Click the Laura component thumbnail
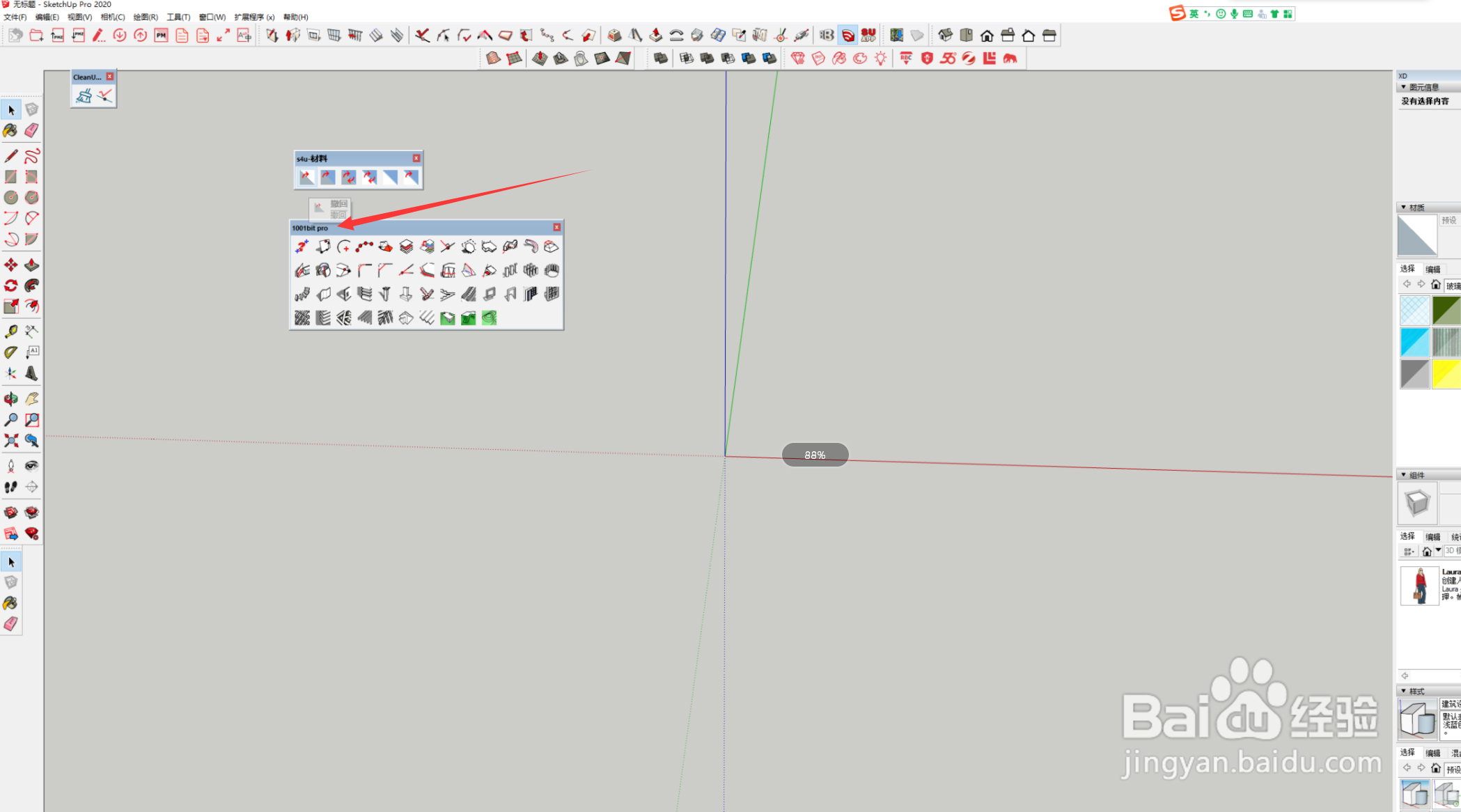Viewport: 1461px width, 812px height. pos(1419,585)
